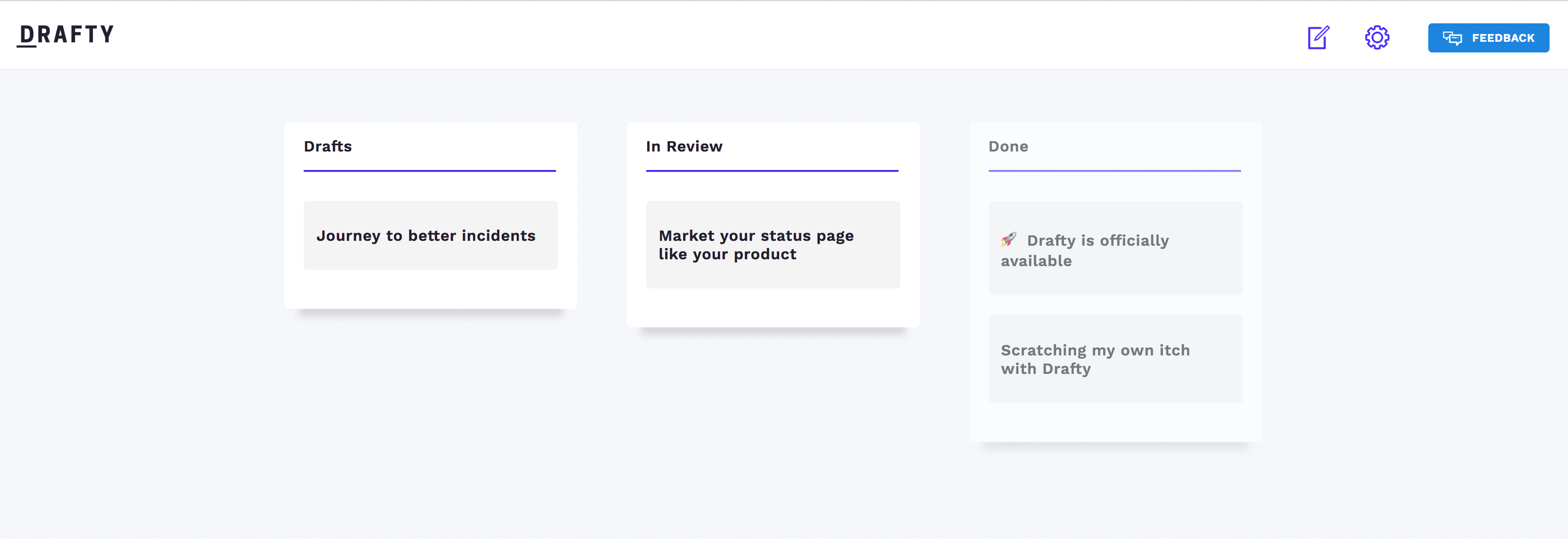The width and height of the screenshot is (1568, 539).
Task: Select the Done column header
Action: point(1008,147)
